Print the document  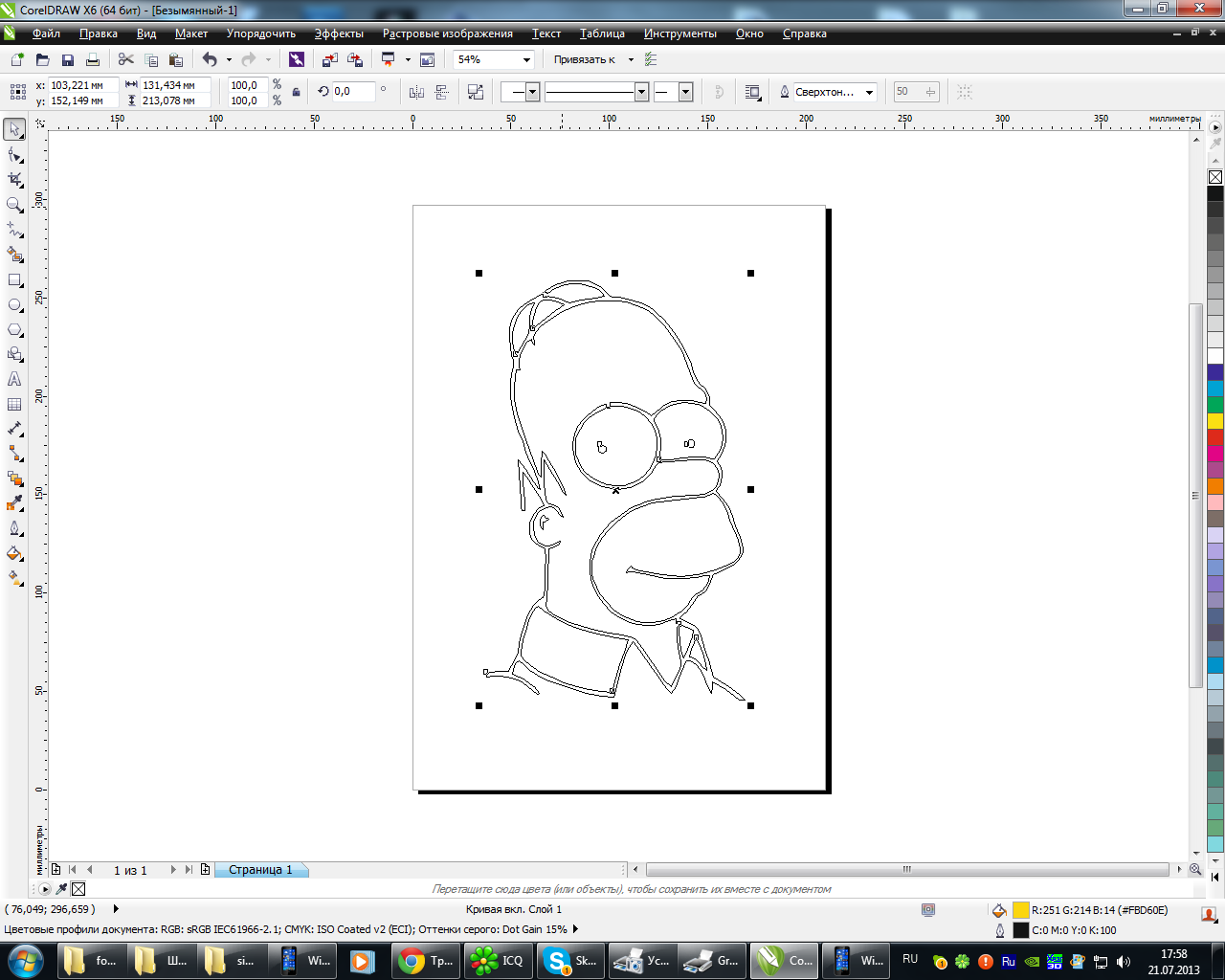coord(93,59)
